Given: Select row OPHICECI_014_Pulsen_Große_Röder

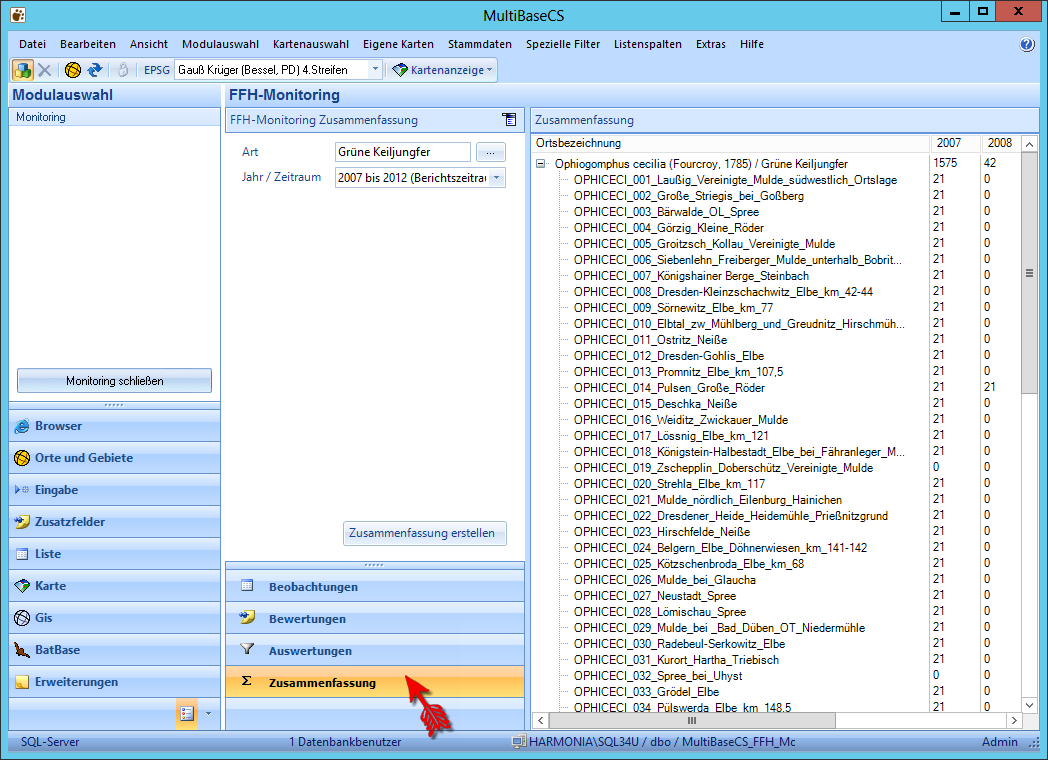Looking at the screenshot, I should [669, 388].
